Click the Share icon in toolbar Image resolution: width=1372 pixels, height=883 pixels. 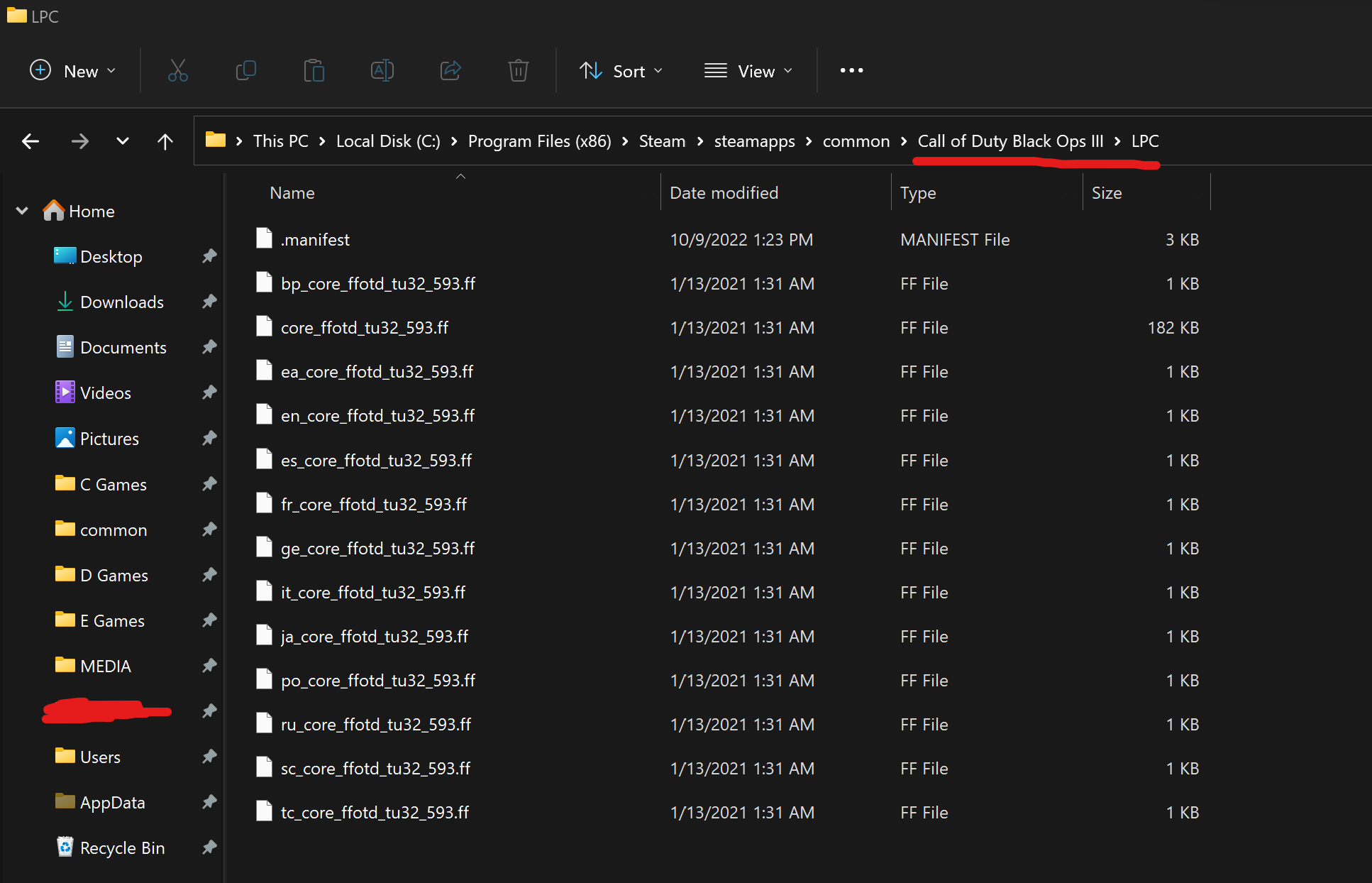450,71
